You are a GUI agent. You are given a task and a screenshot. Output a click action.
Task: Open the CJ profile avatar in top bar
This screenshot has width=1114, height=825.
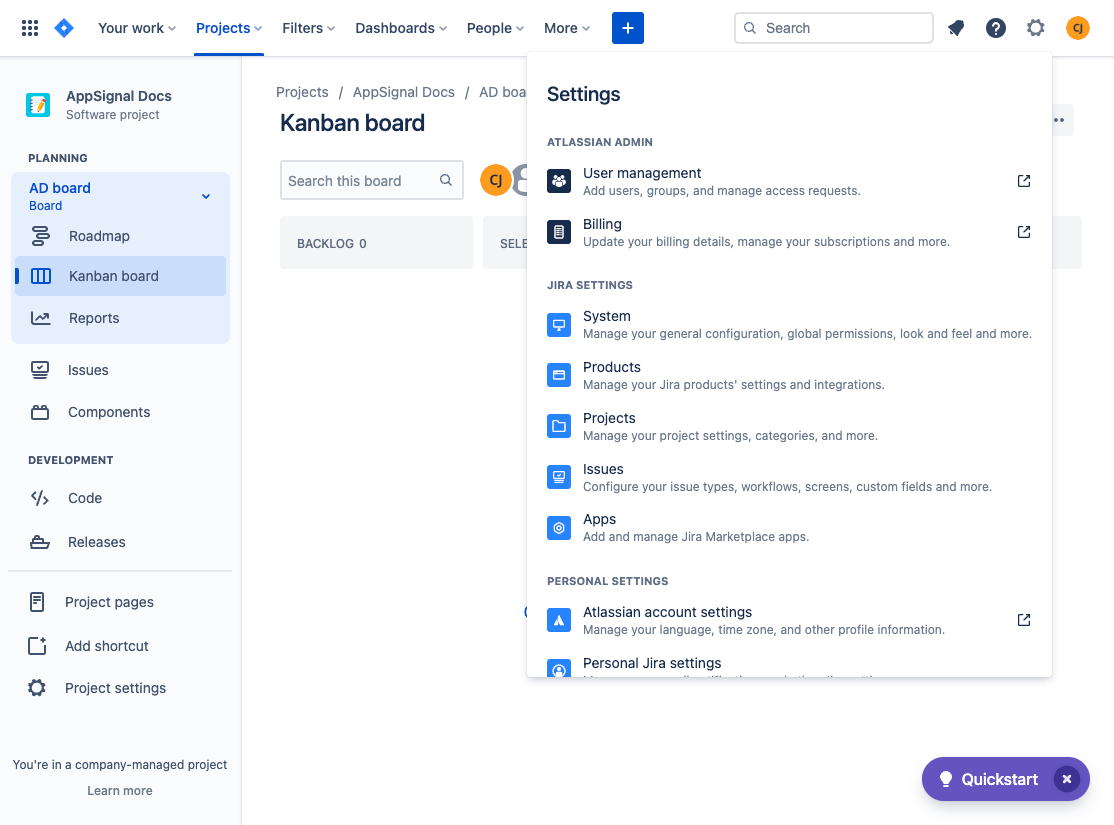tap(1077, 28)
